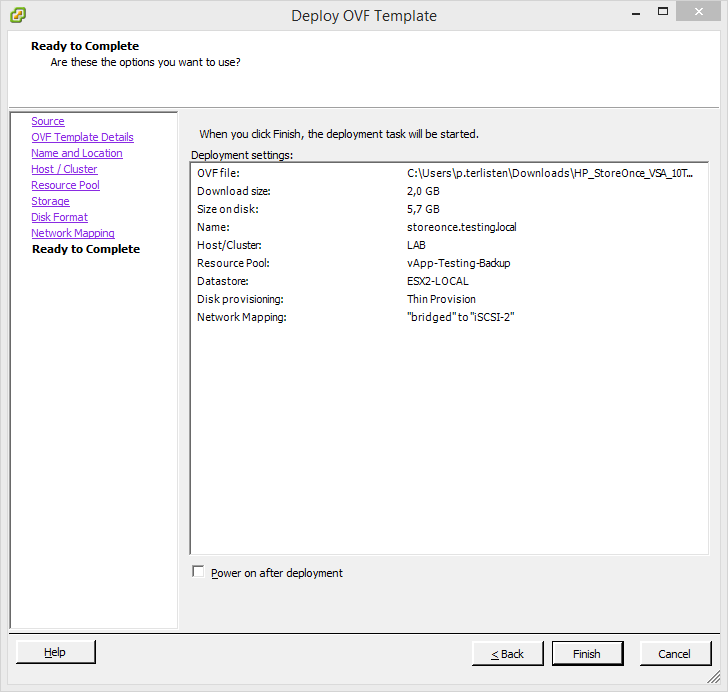The height and width of the screenshot is (692, 728).
Task: Click the vSphere icon in the title bar
Action: (17, 15)
